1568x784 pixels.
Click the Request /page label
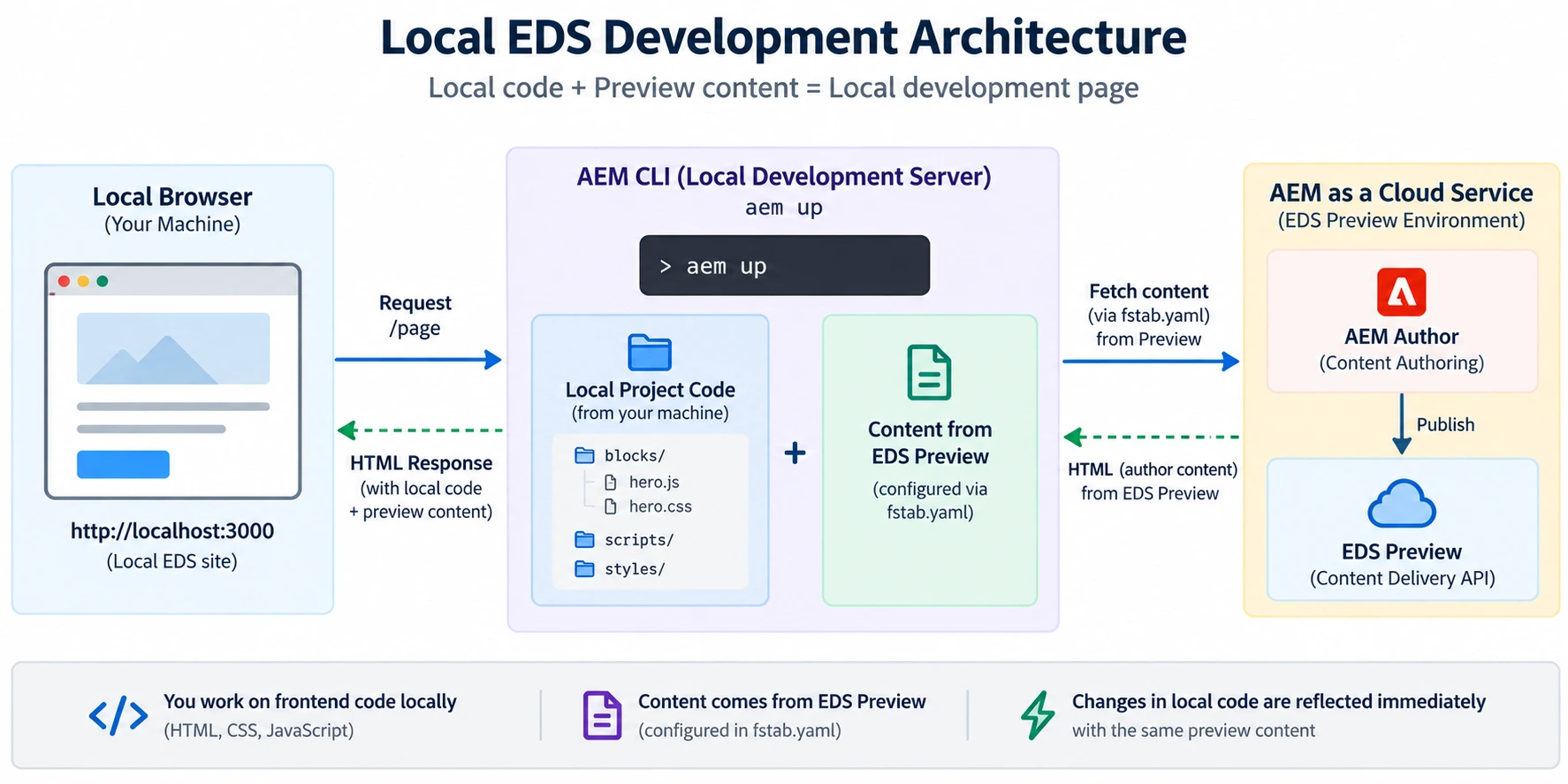click(415, 316)
